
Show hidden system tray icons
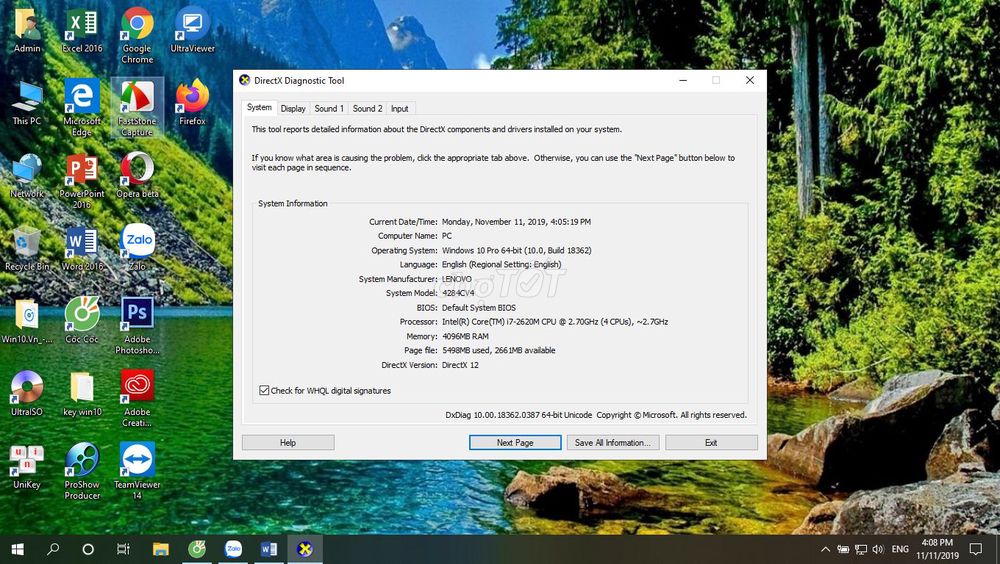click(826, 549)
